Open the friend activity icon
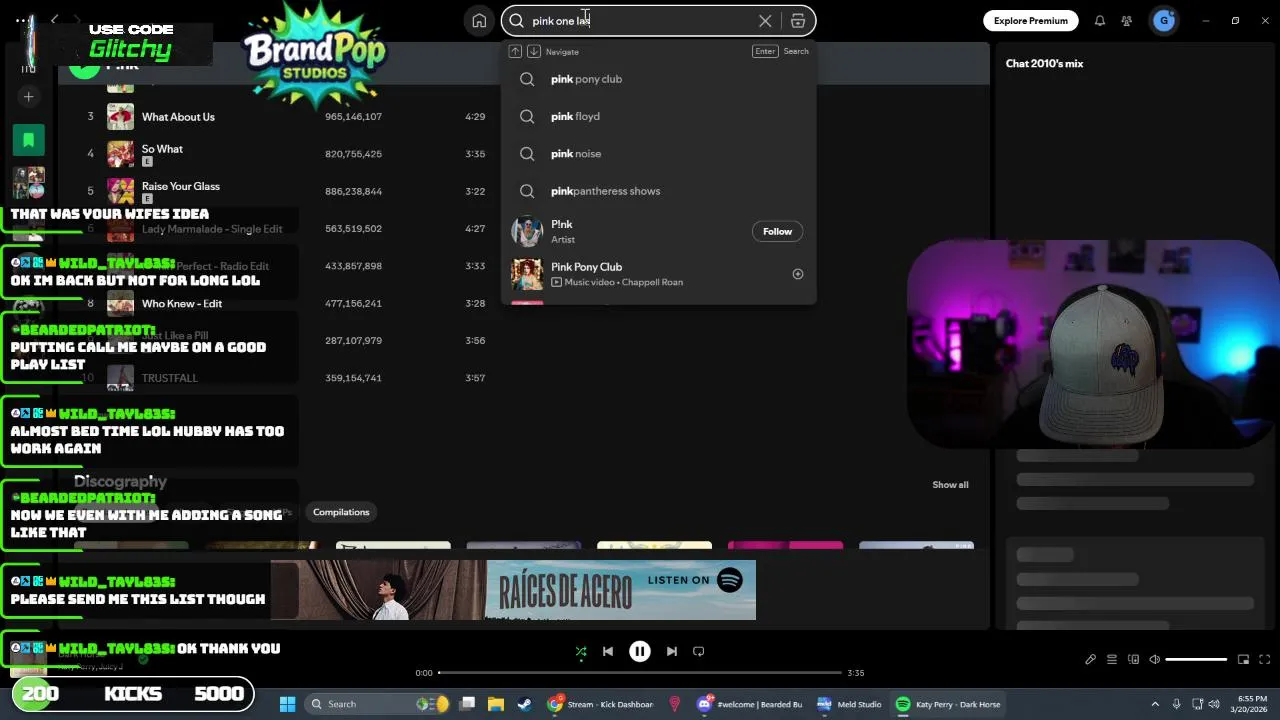 coord(1127,20)
